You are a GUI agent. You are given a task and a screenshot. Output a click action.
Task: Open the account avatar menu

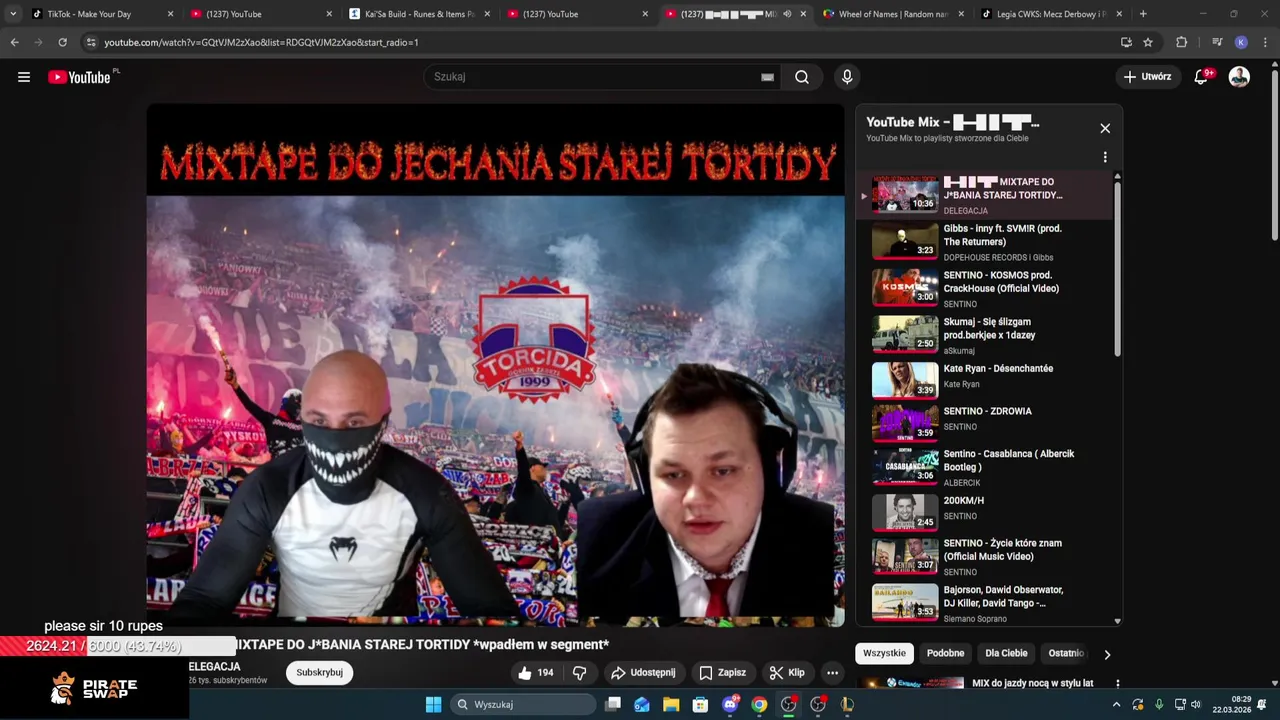click(1239, 77)
